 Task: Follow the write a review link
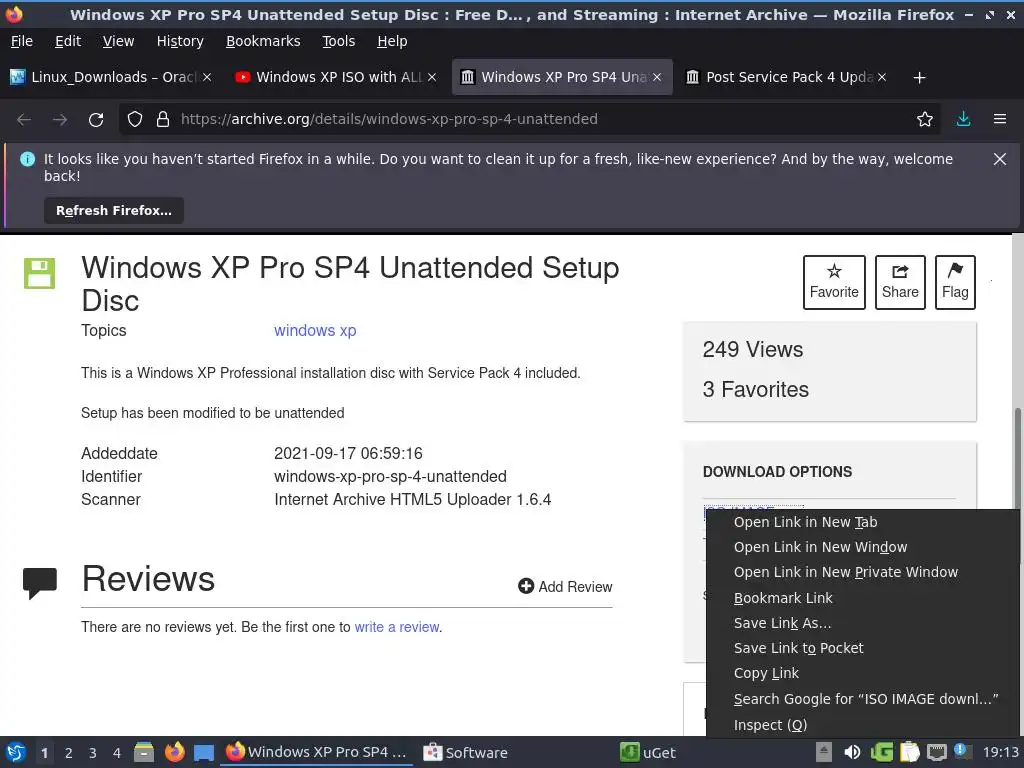tap(396, 627)
